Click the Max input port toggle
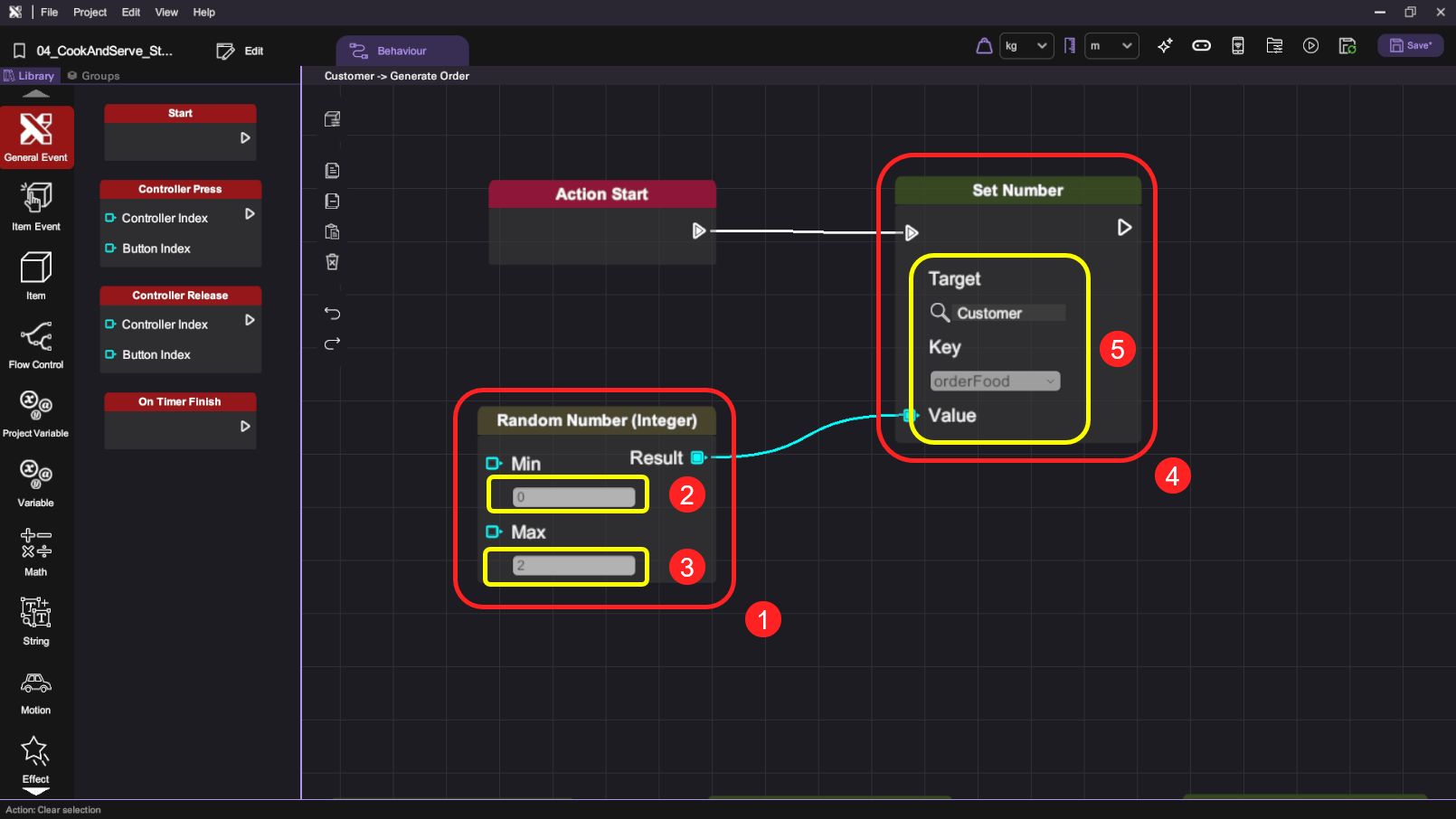 (x=494, y=532)
